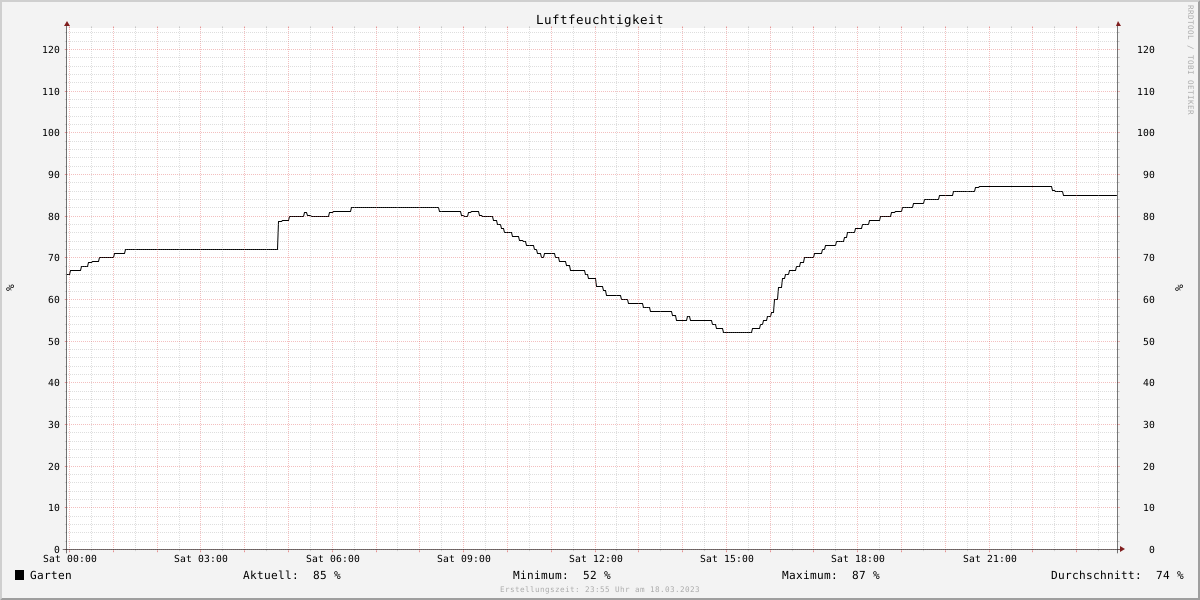Image resolution: width=1200 pixels, height=600 pixels.
Task: Click the left axis label 50
Action: click(x=54, y=341)
